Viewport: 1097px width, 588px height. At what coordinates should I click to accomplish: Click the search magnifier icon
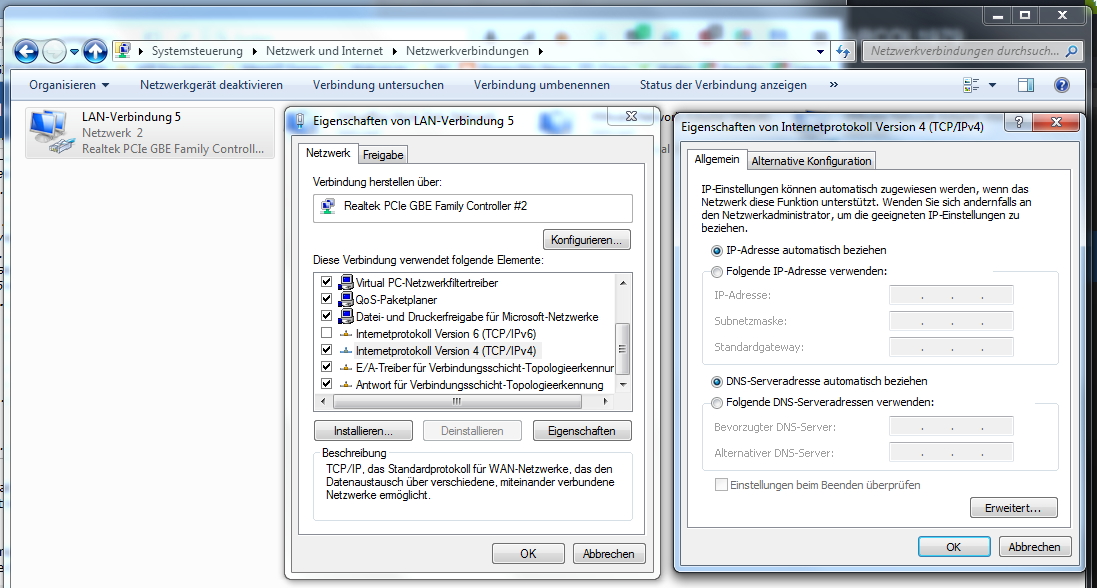pos(1071,51)
